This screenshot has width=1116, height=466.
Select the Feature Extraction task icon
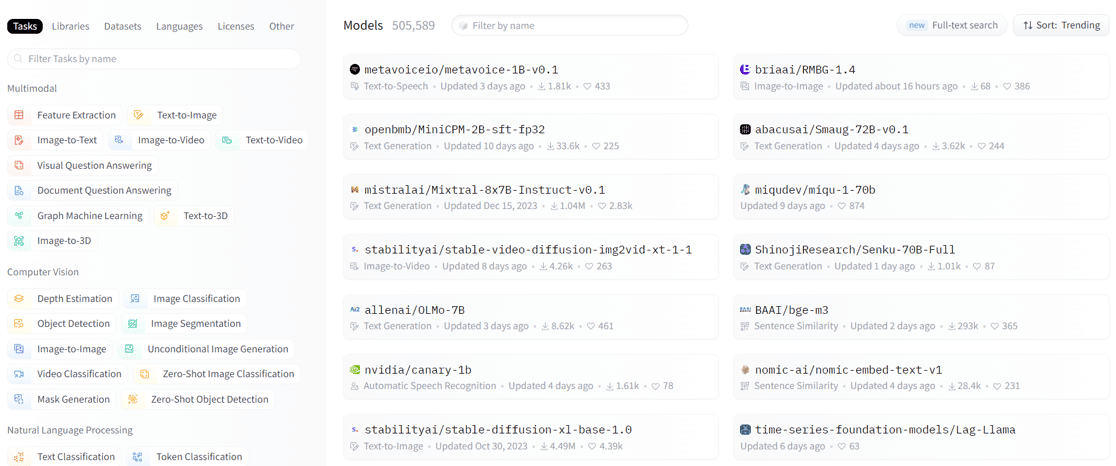coord(19,115)
